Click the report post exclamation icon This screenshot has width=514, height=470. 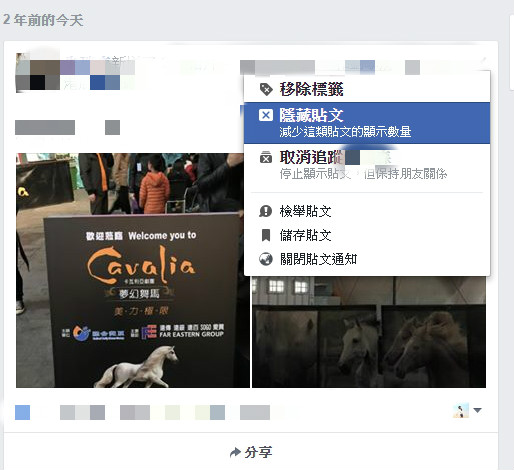[x=266, y=211]
